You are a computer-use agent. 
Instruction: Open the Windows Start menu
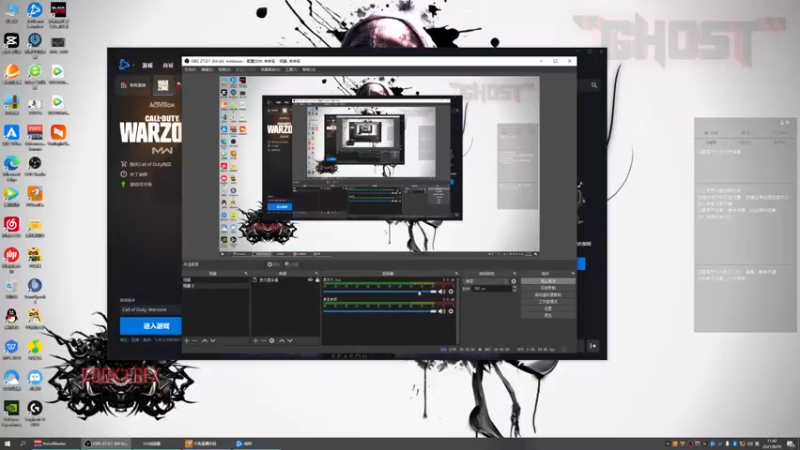[x=7, y=444]
